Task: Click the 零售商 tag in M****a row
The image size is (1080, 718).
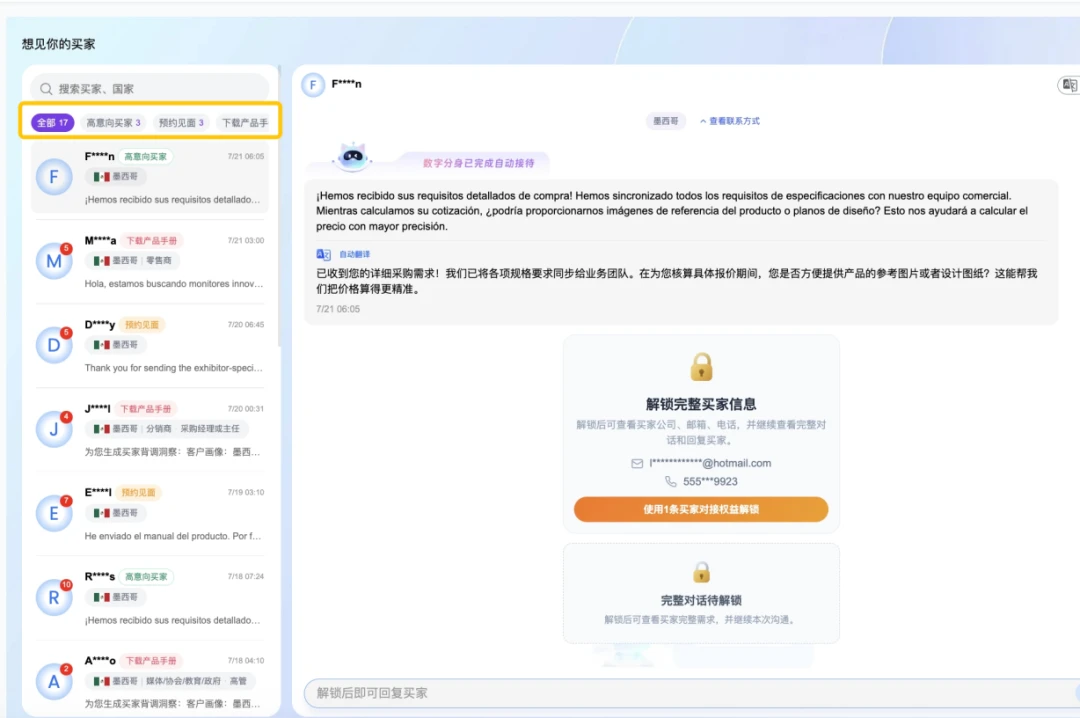Action: pos(158,260)
